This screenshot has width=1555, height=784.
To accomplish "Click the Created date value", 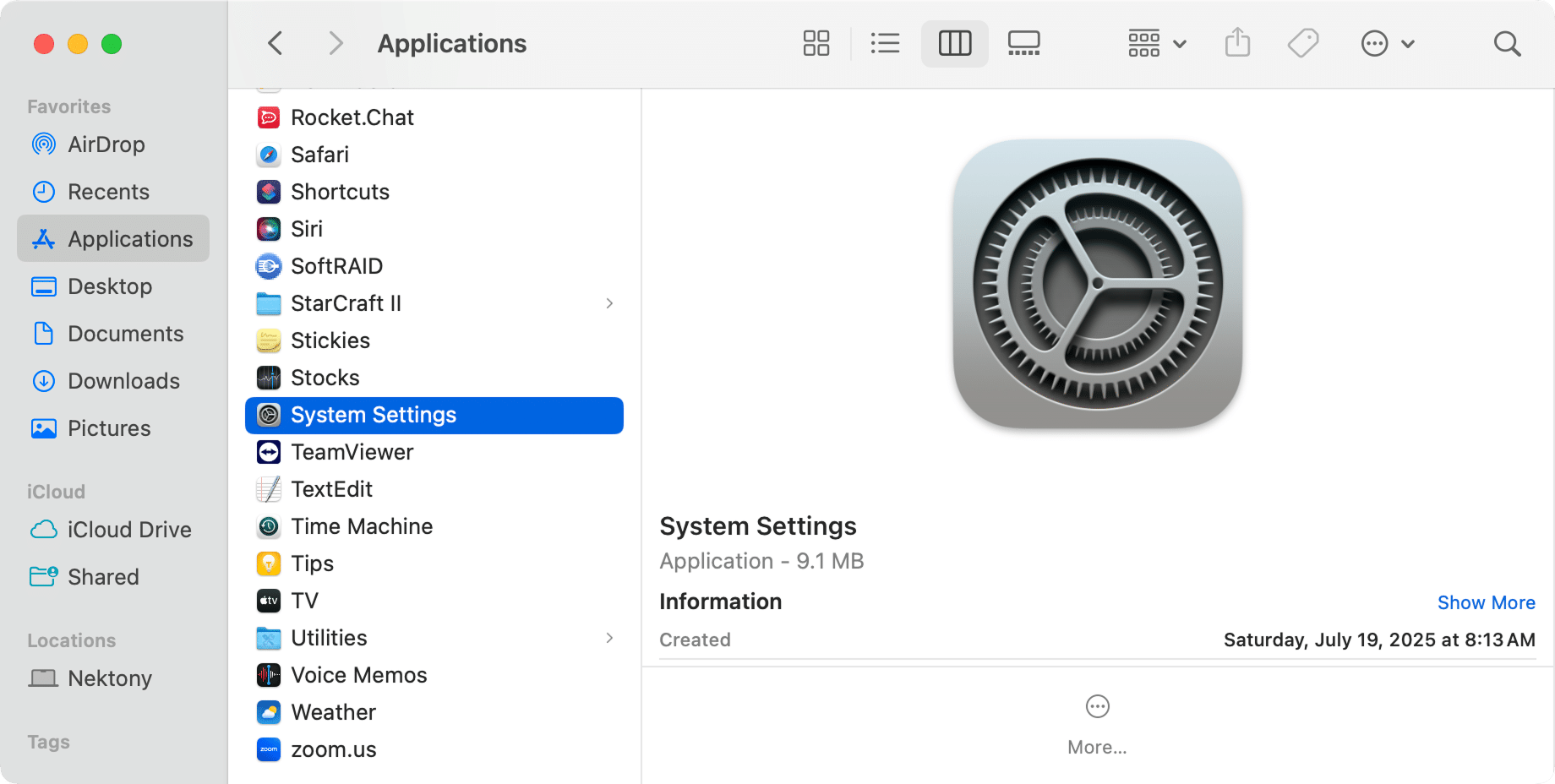I will tap(1379, 640).
